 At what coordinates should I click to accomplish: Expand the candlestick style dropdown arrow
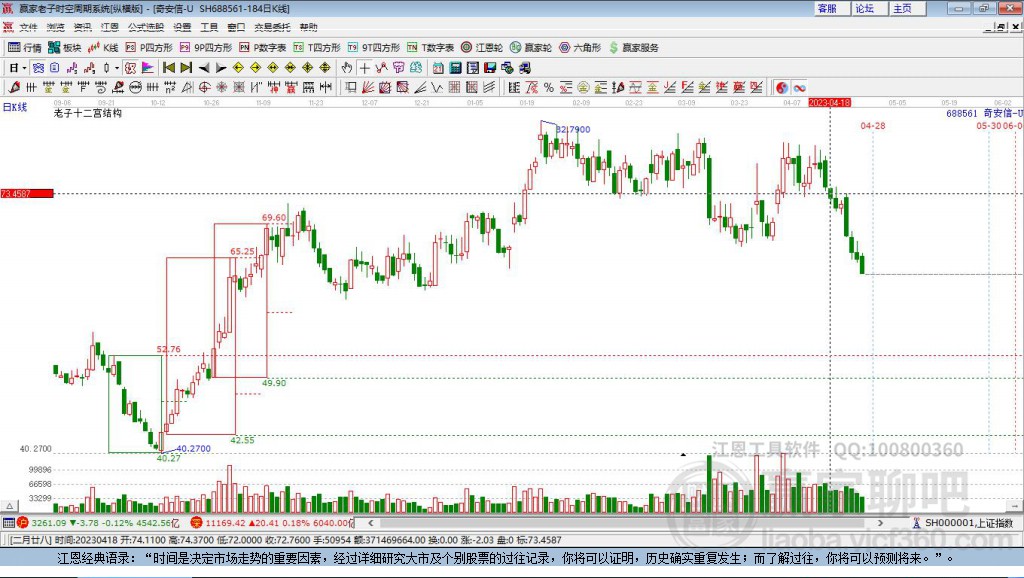[116, 67]
